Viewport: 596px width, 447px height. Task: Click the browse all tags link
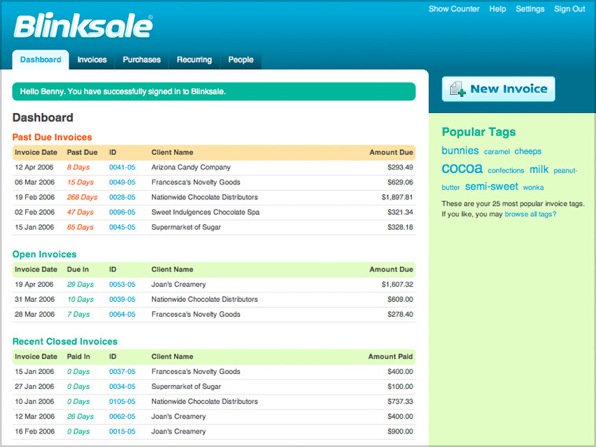coord(530,214)
